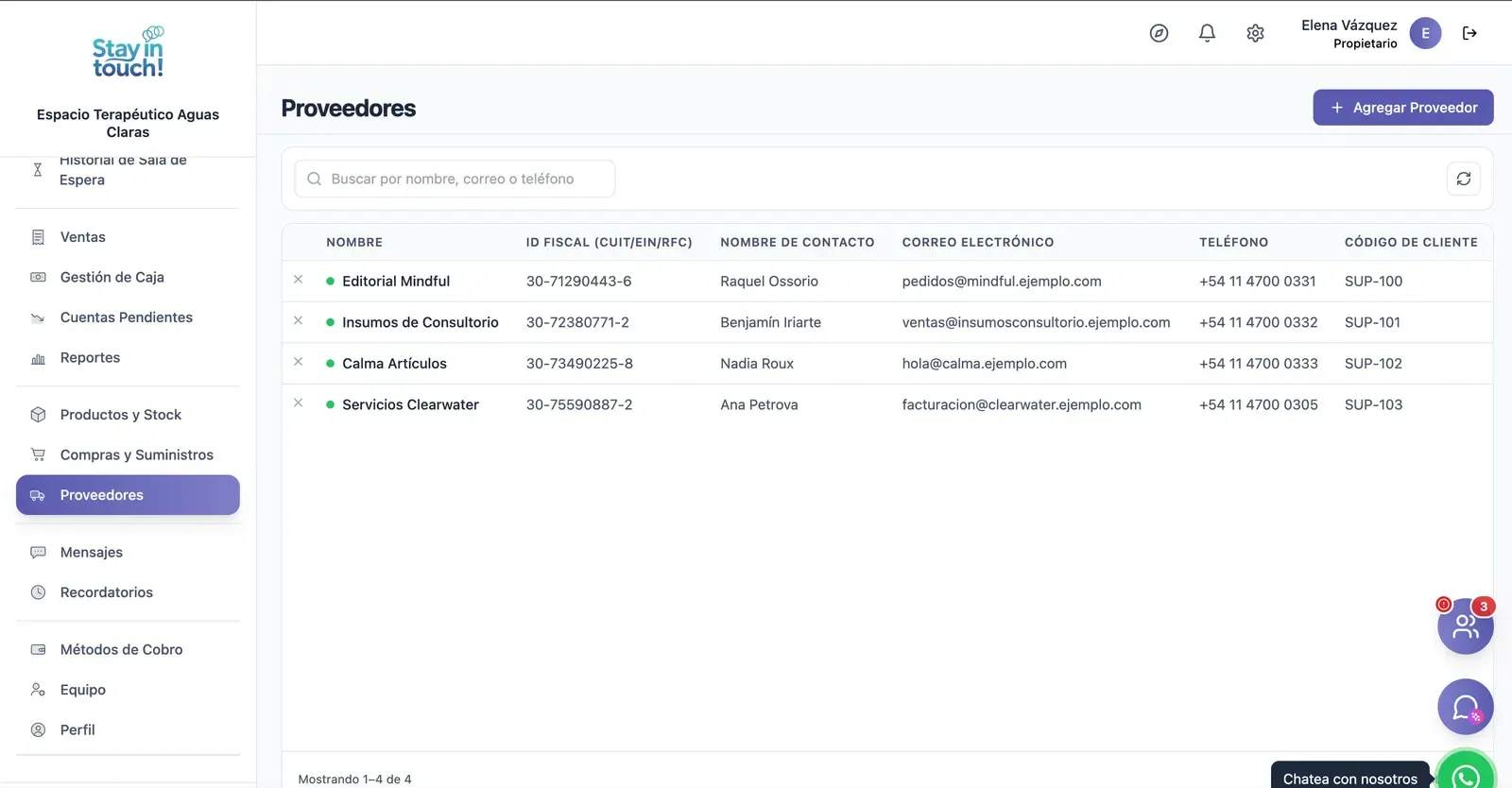1512x788 pixels.
Task: Refresh the providers list
Action: 1464,179
